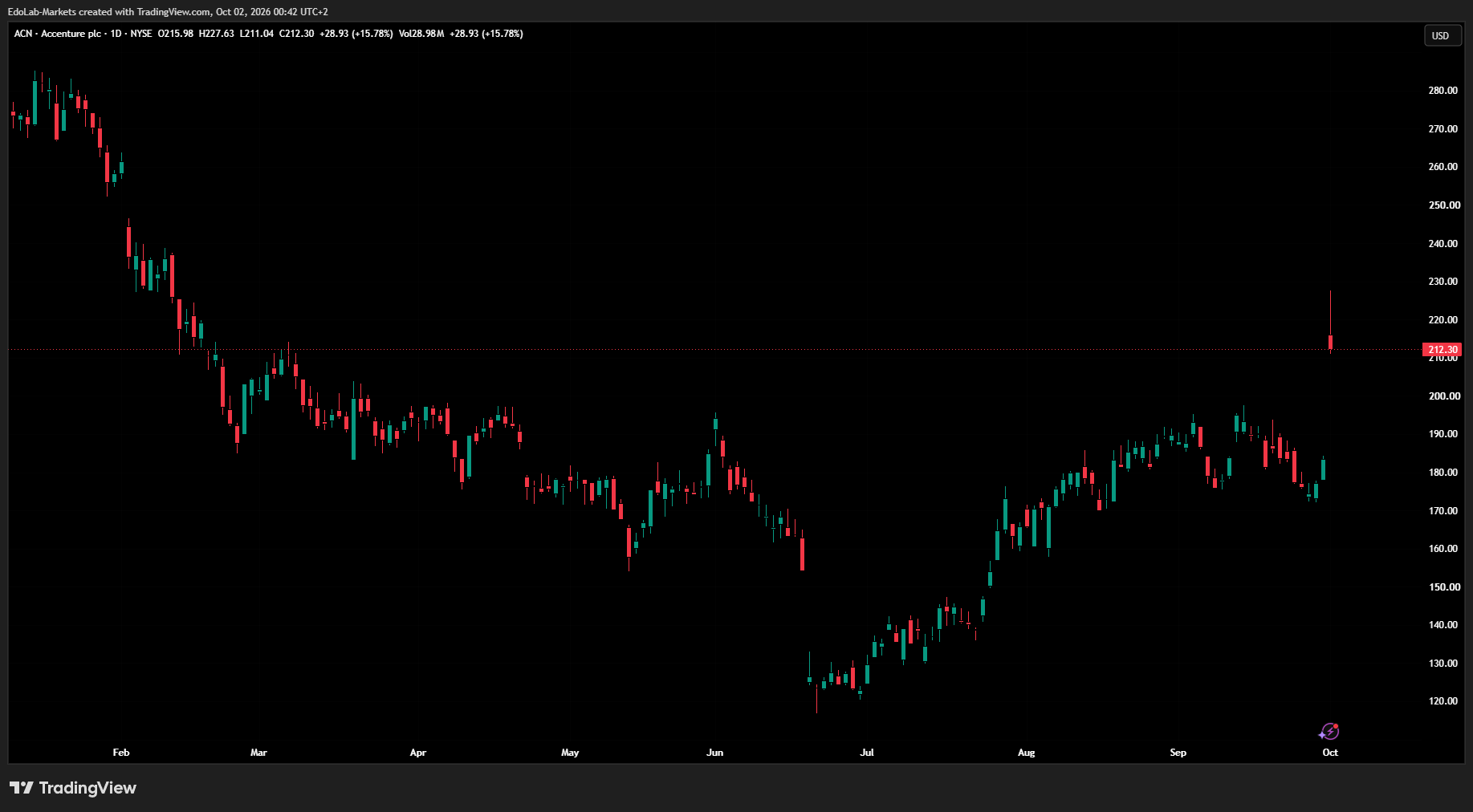
Task: Click the 200.00 price axis label
Action: (x=1442, y=396)
